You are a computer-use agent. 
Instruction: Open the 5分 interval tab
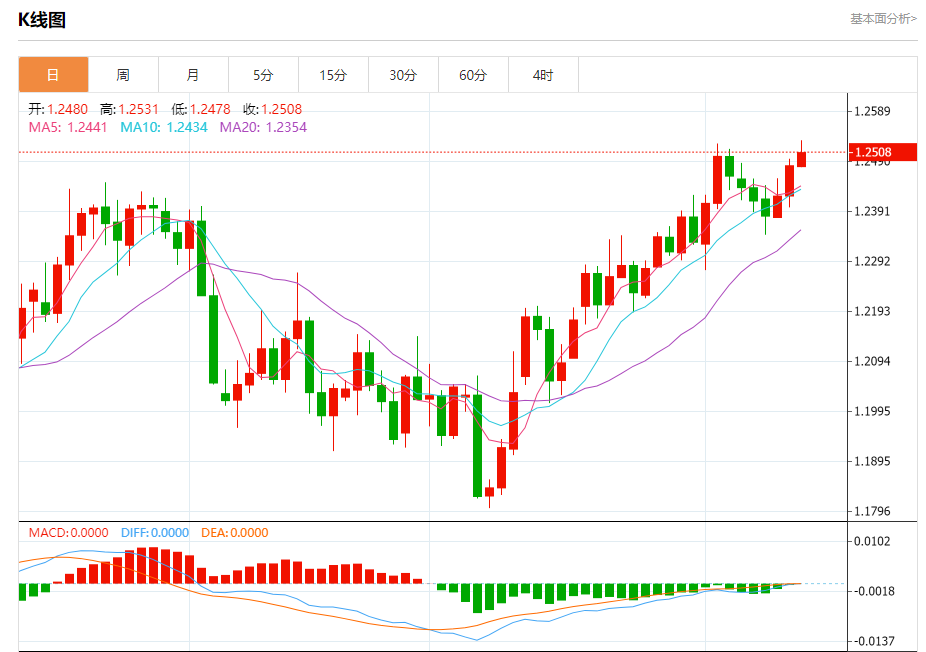point(263,75)
